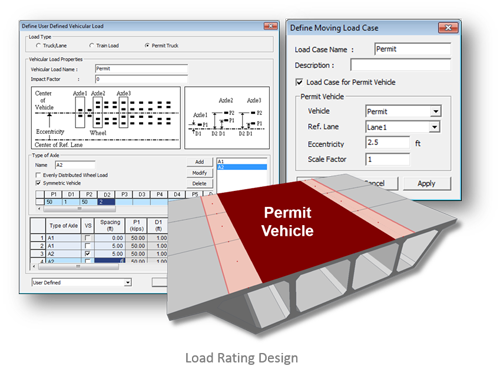Select the Truck/Lane load type radio button
500x376 pixels.
[38, 45]
